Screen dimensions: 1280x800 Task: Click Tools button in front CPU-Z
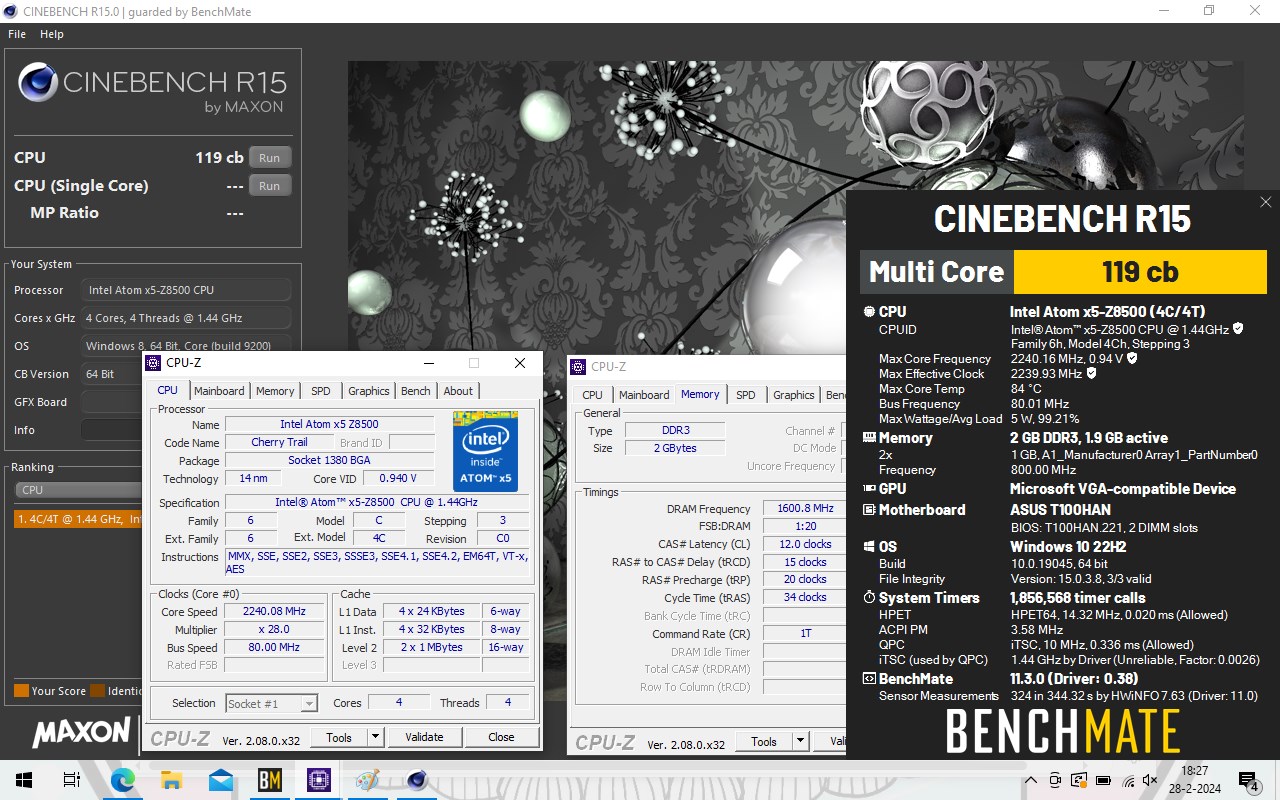(x=339, y=737)
